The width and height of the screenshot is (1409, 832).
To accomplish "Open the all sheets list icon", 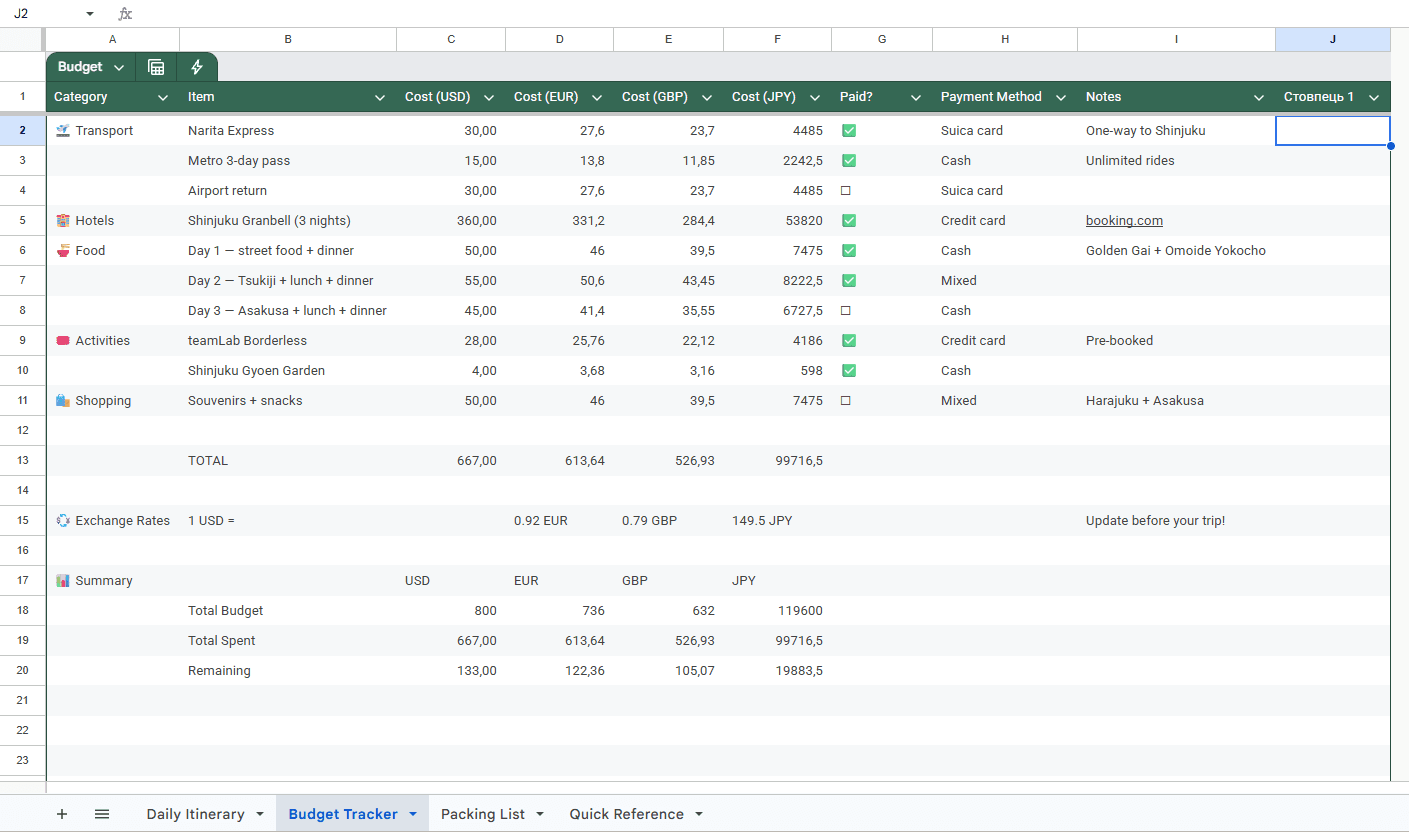I will click(102, 814).
